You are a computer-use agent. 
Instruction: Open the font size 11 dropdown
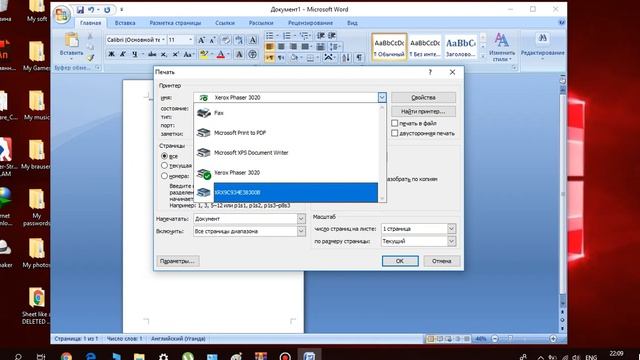click(191, 40)
